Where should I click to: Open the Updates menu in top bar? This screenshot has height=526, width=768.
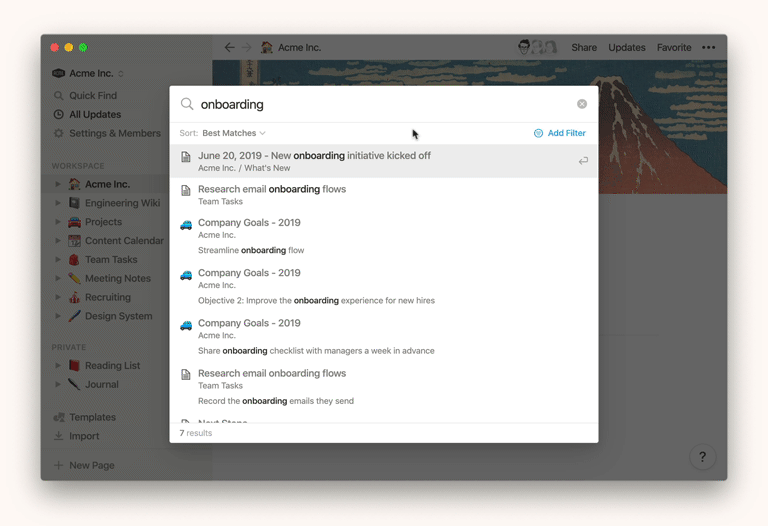point(626,47)
